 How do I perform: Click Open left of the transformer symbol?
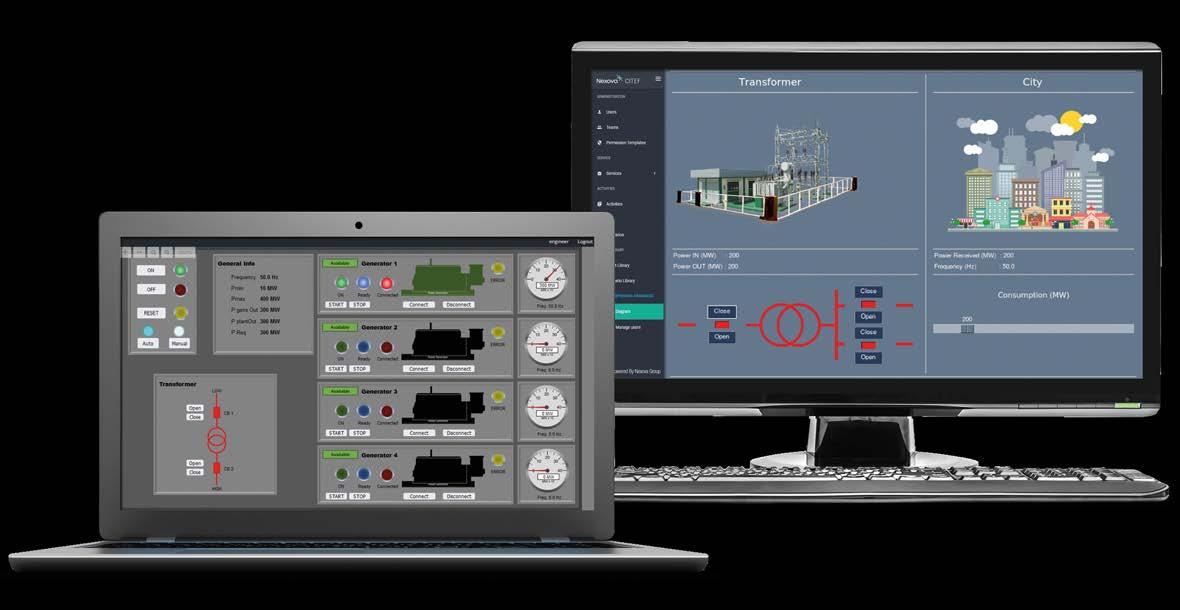[x=722, y=337]
